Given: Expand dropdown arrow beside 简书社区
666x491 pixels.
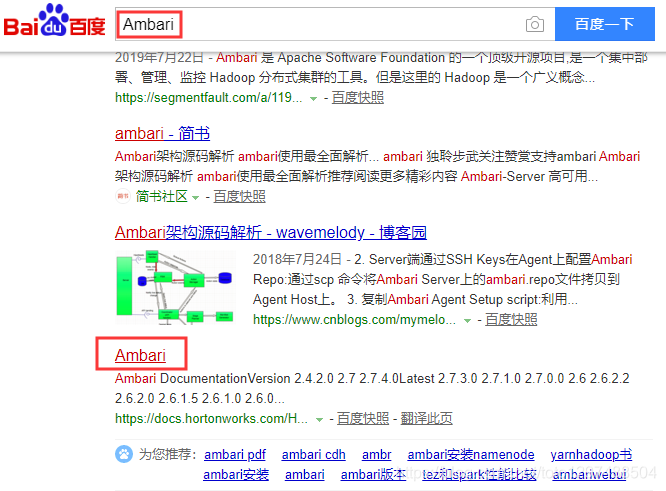Looking at the screenshot, I should tap(195, 198).
